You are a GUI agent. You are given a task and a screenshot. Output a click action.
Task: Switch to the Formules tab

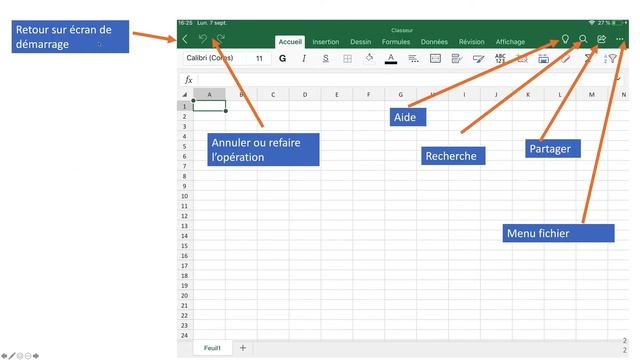pyautogui.click(x=396, y=42)
